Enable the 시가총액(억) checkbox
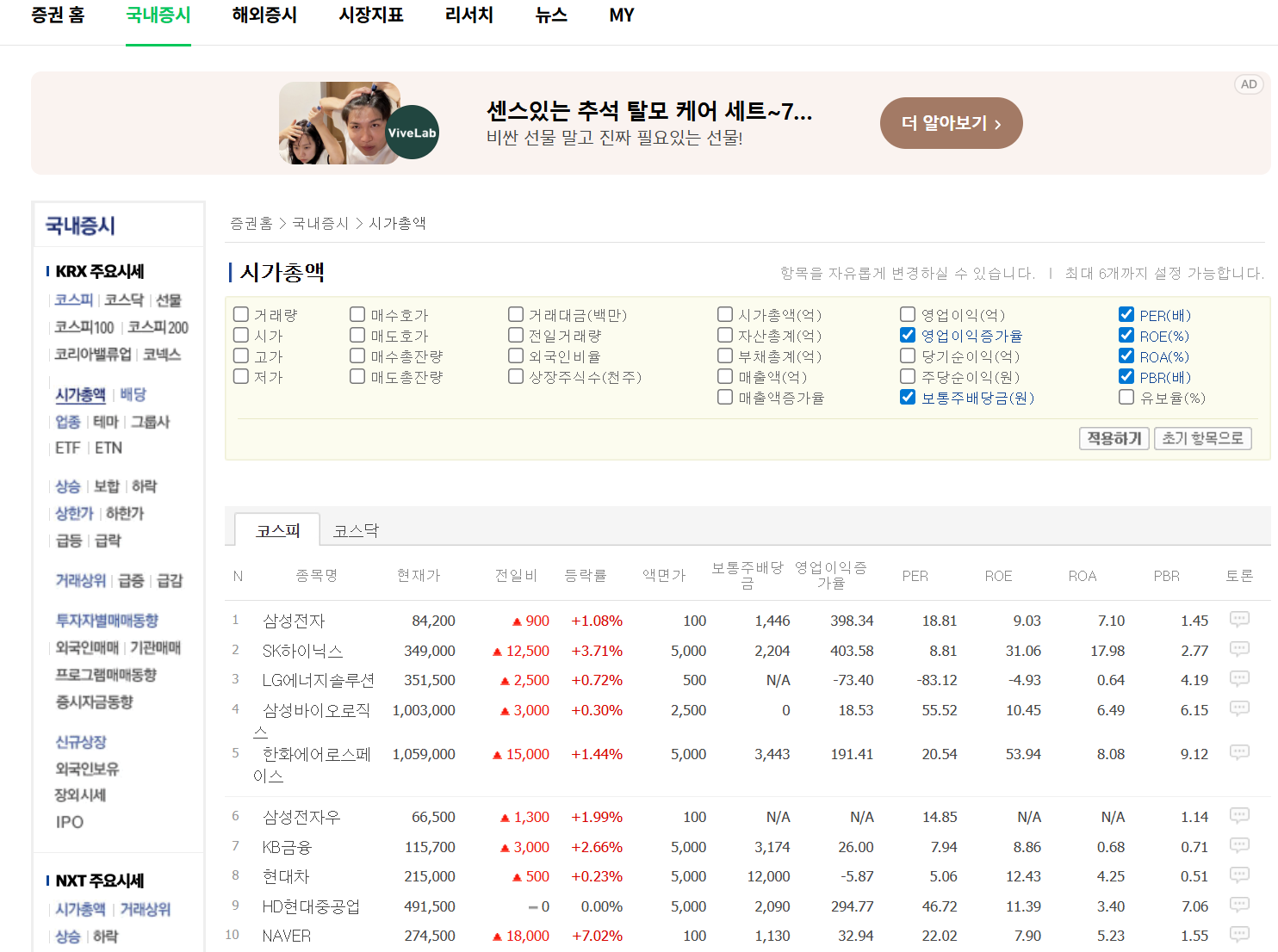Viewport: 1278px width, 952px height. 725,314
